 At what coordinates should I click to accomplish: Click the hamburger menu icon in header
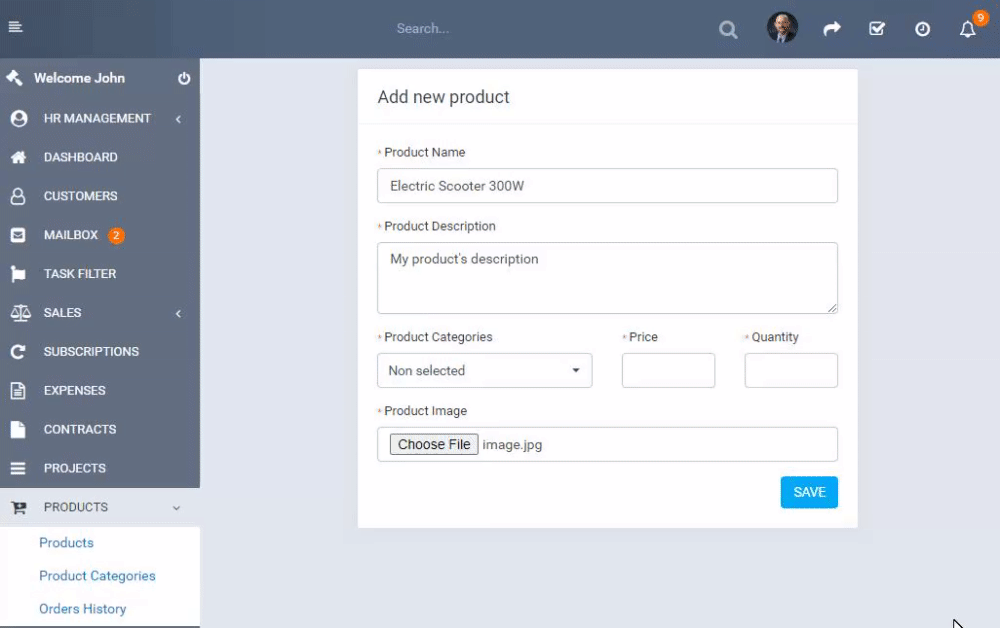click(15, 27)
